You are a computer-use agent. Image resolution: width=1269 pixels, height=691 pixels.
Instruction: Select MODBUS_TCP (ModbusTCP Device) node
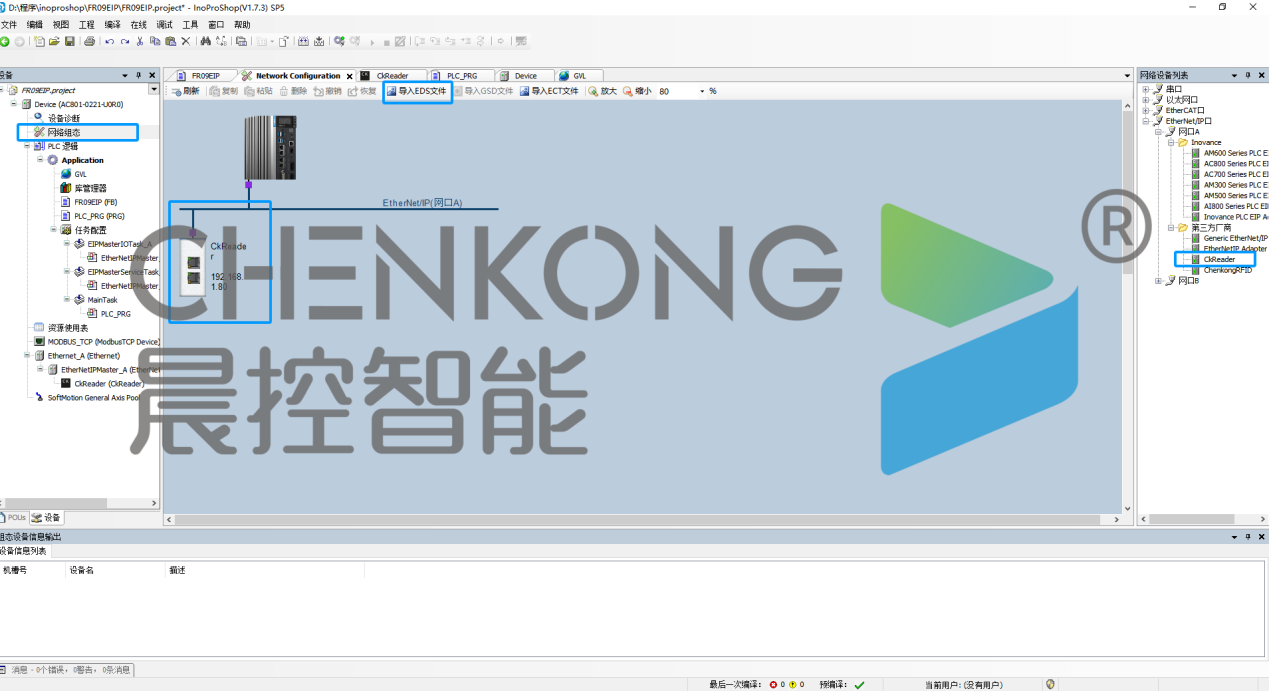coord(103,342)
